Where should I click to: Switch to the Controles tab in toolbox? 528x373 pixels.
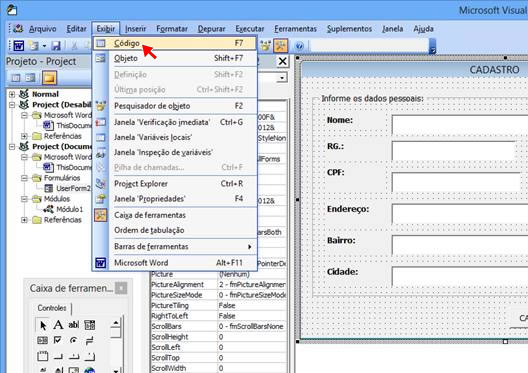tap(52, 308)
